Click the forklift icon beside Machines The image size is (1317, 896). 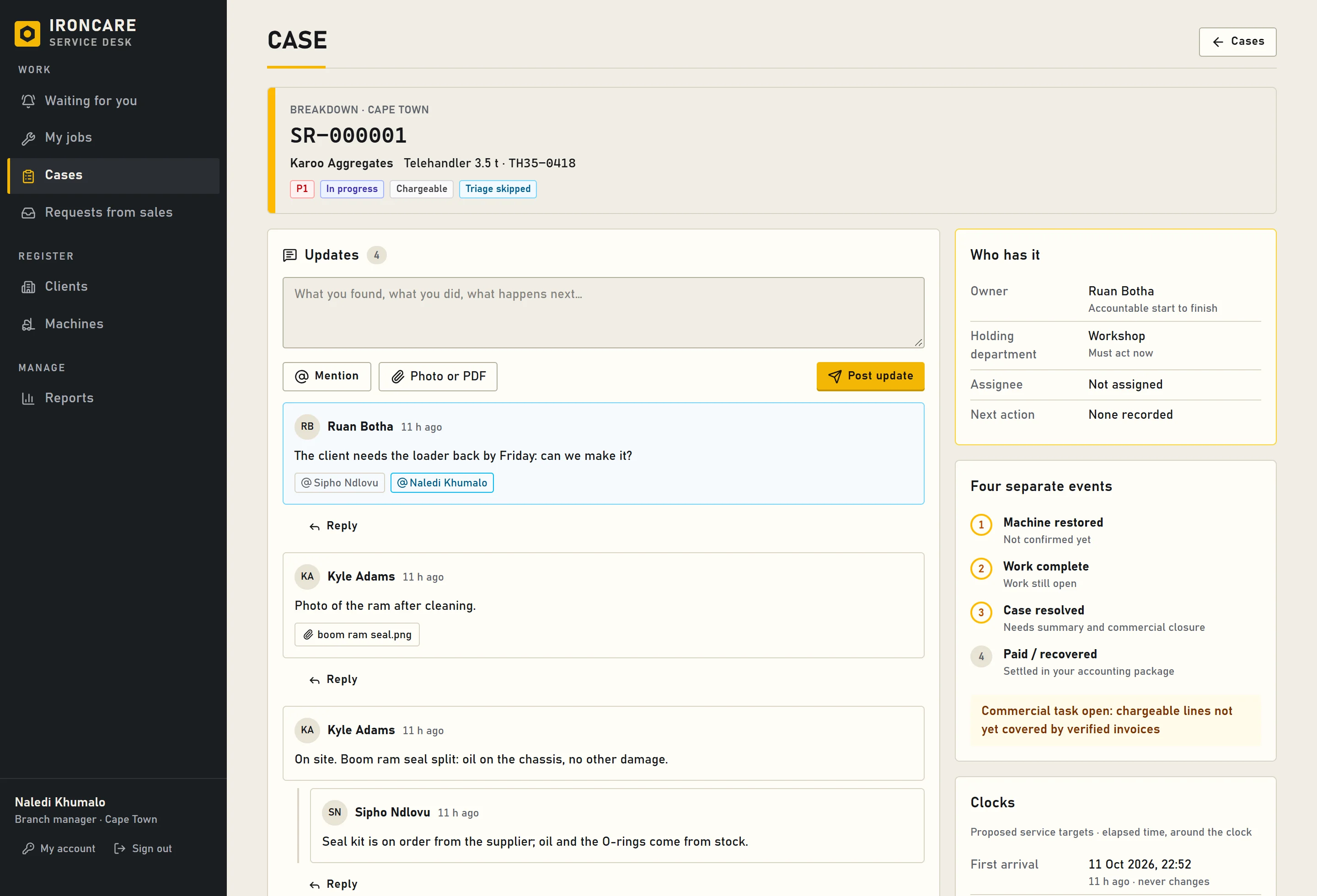tap(28, 325)
